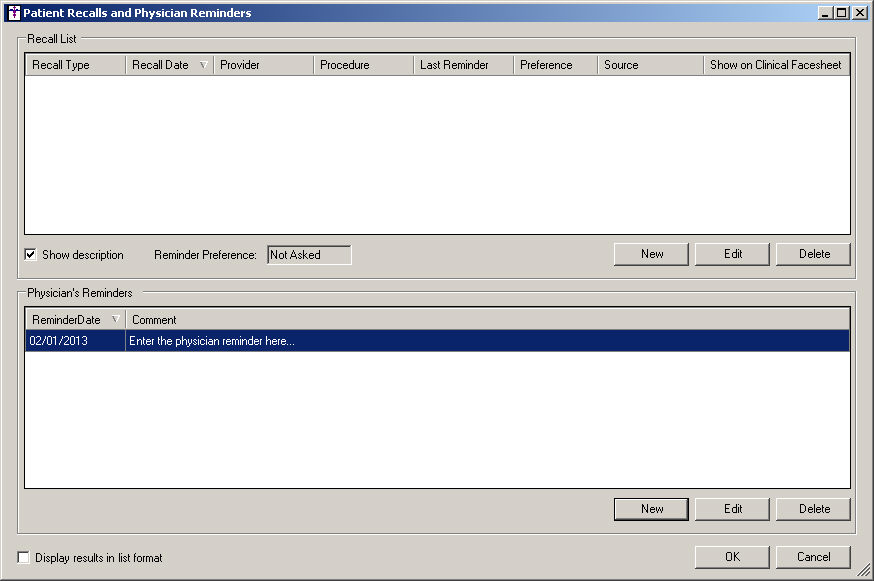Click the resize grip in bottom corner
This screenshot has height=581, width=874.
tap(864, 571)
